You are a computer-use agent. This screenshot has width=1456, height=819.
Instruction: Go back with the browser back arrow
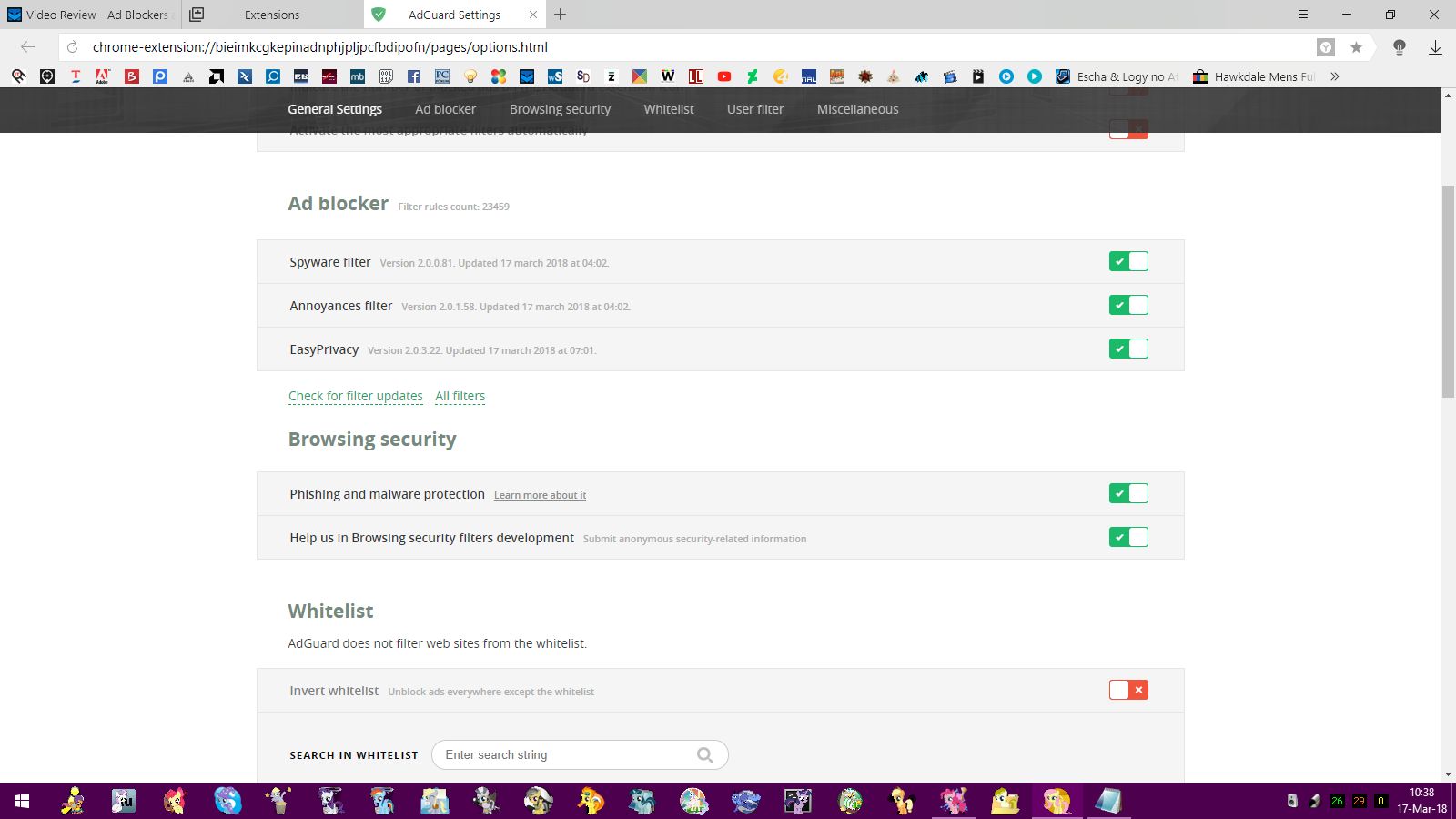coord(28,47)
